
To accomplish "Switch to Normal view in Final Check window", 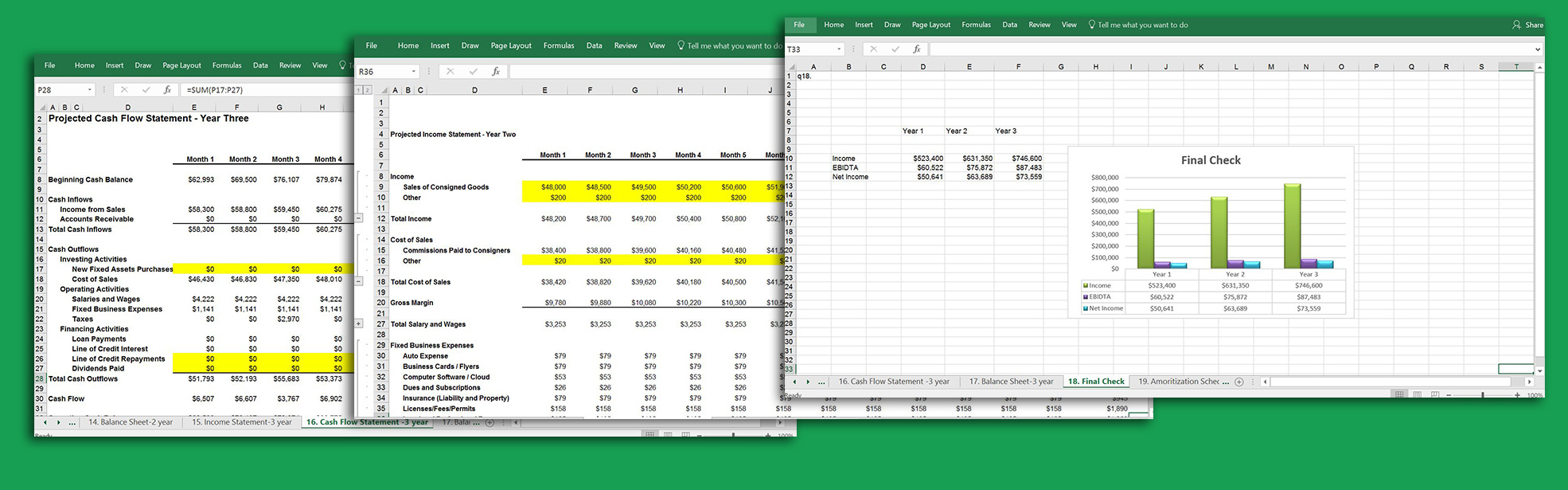I will pos(1399,394).
